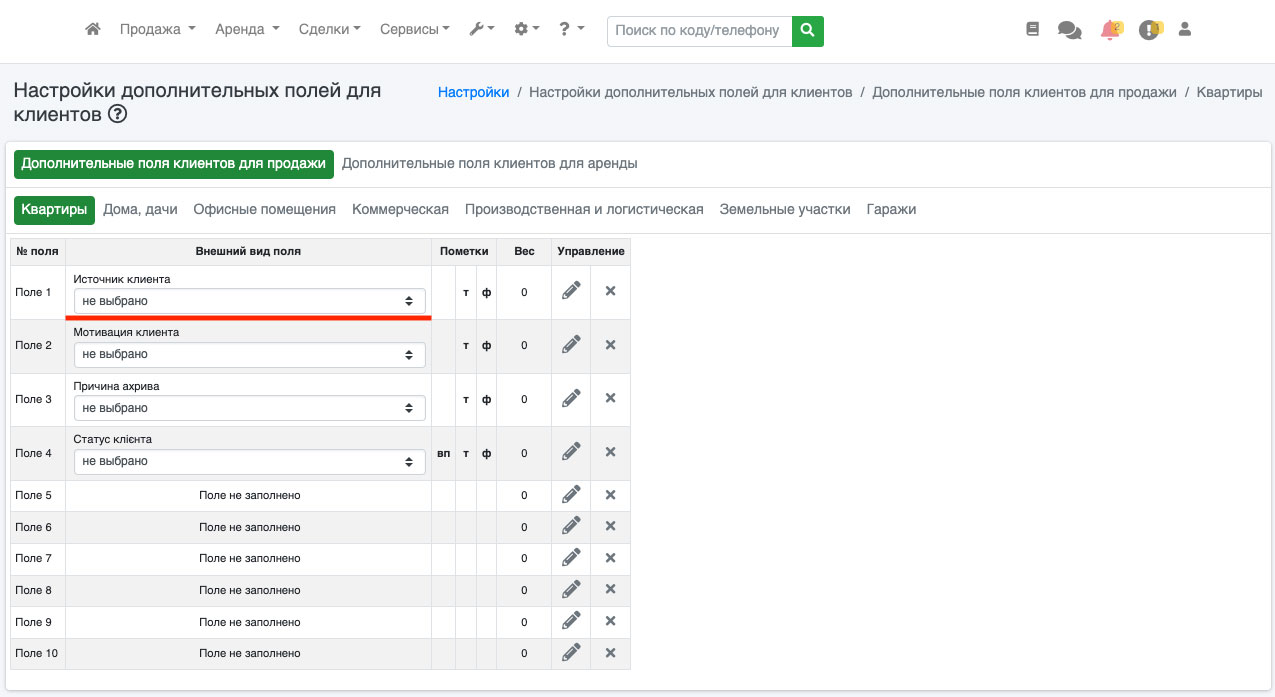Switch to Дома, дачи tab
1275x697 pixels.
[140, 210]
